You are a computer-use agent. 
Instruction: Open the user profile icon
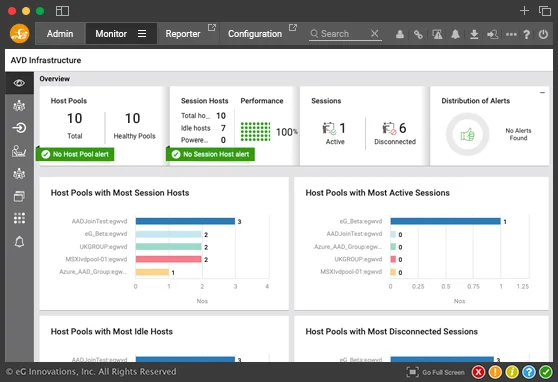tap(400, 34)
